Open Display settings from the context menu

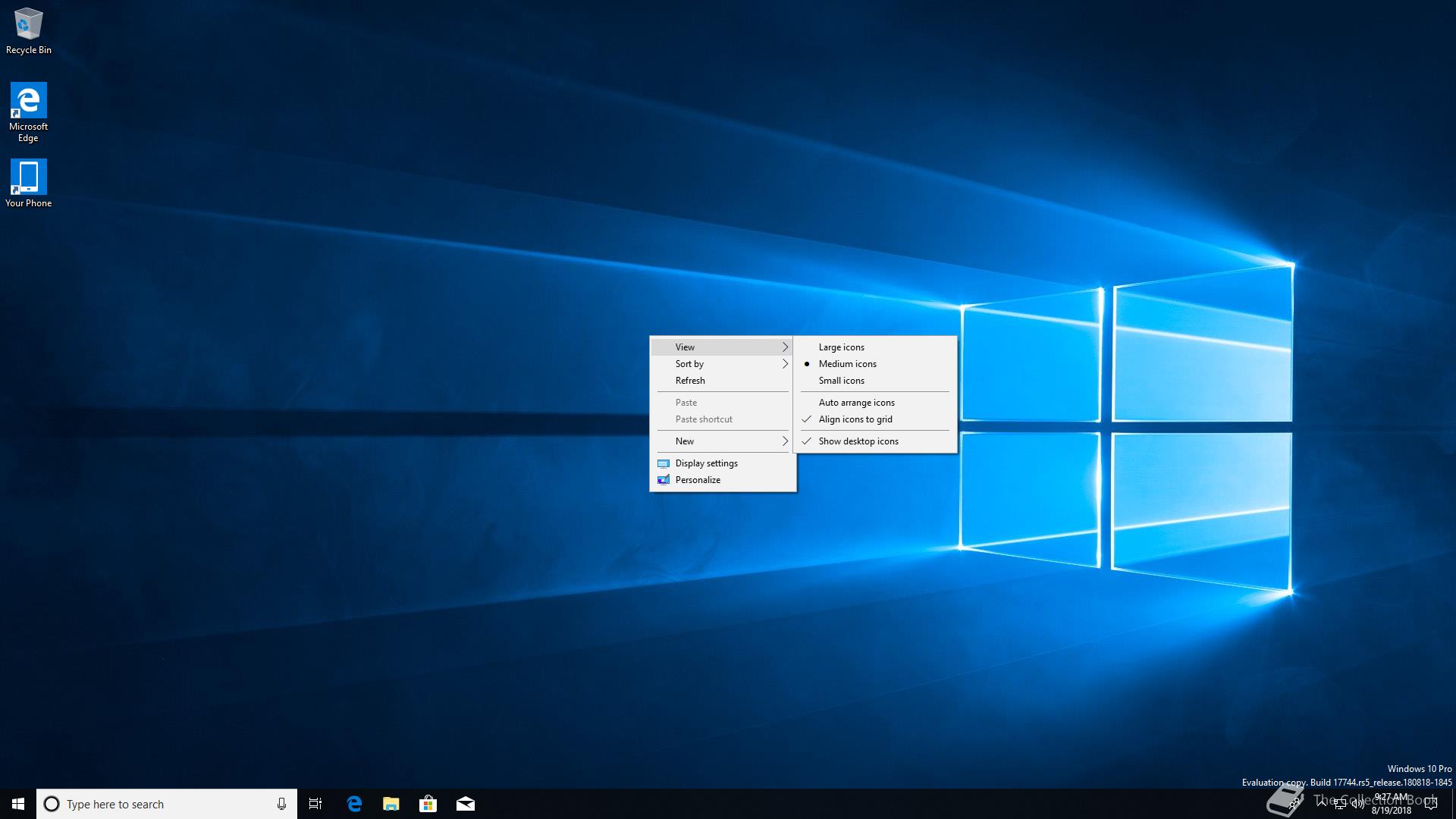click(706, 463)
